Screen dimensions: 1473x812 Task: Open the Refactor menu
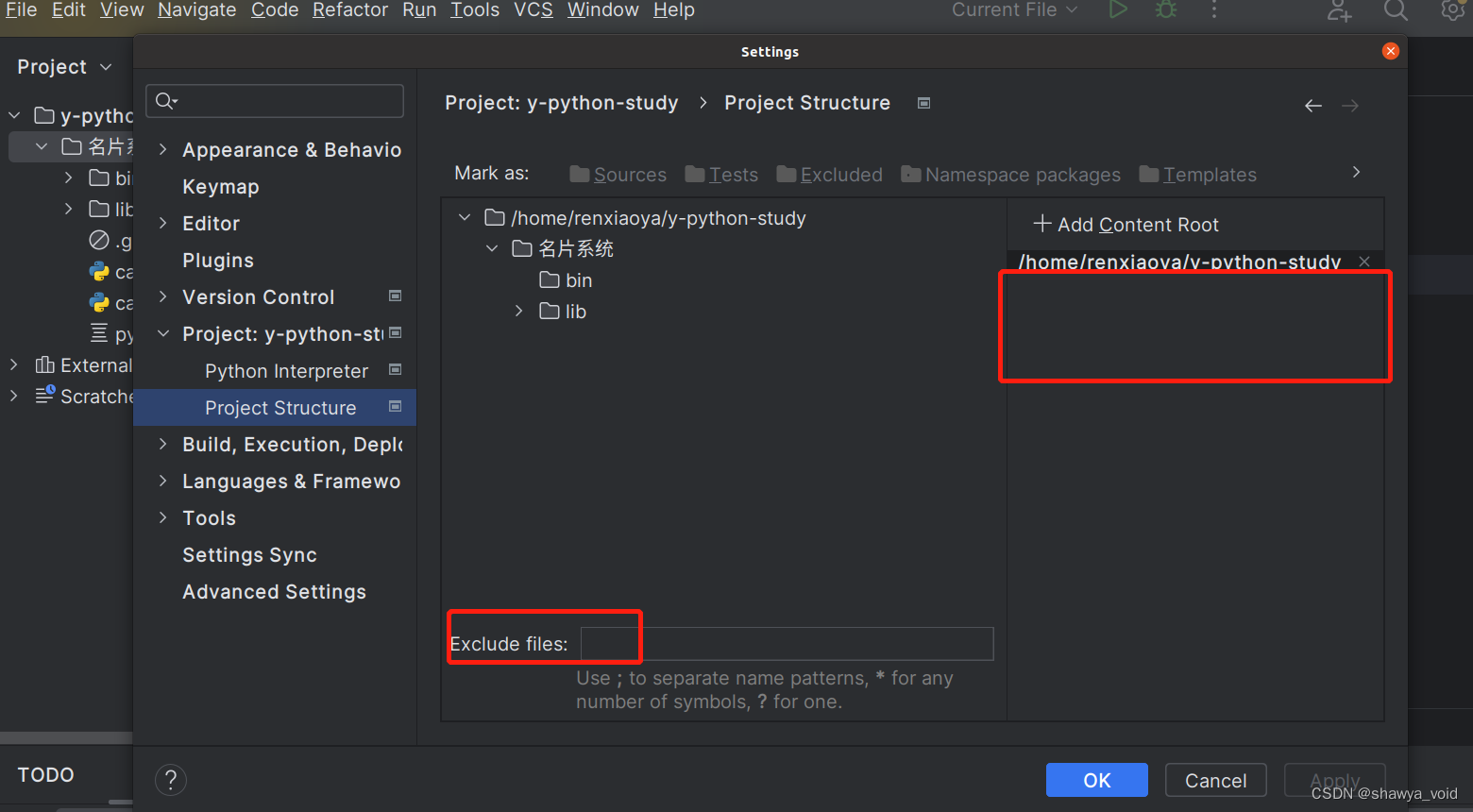tap(349, 10)
